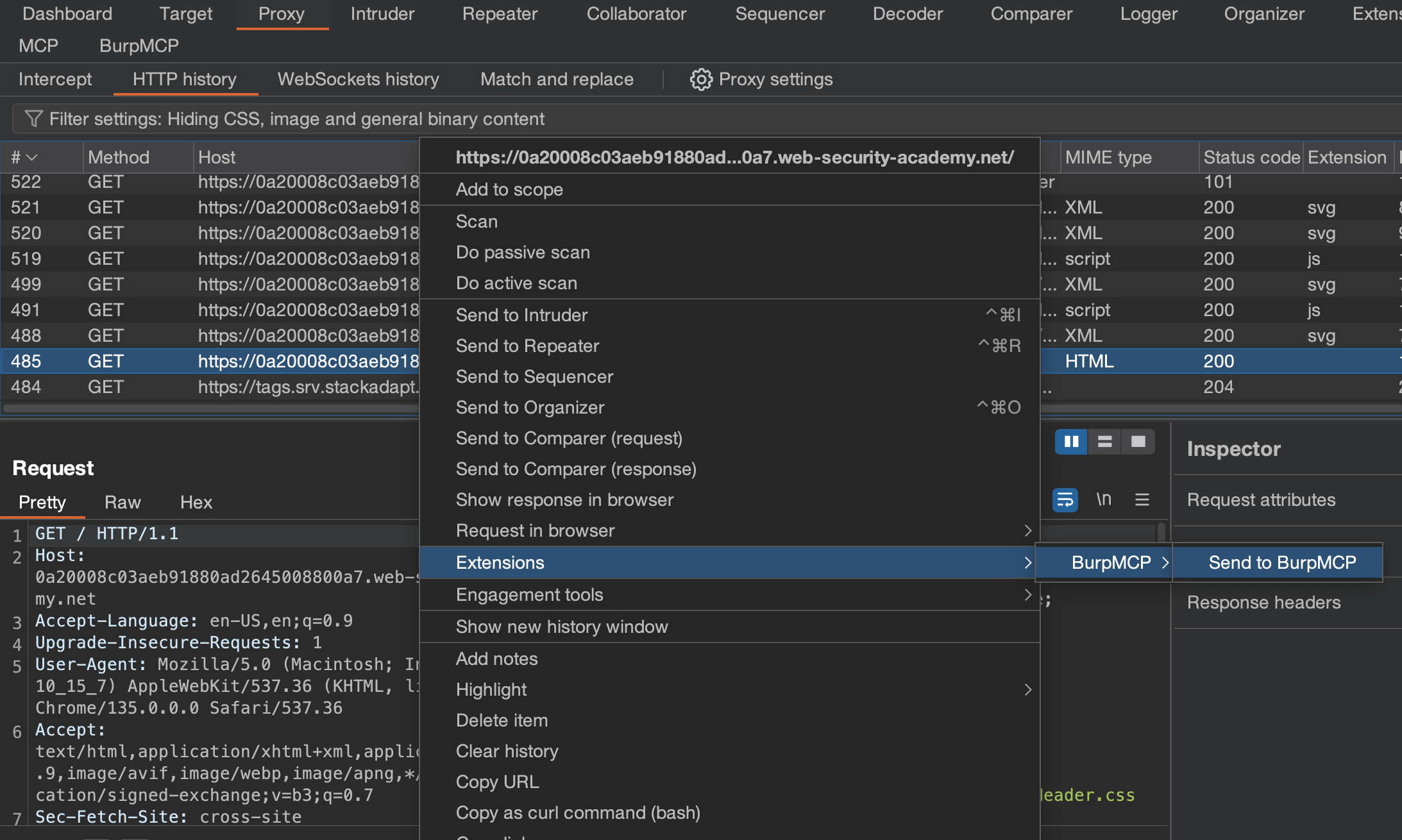The height and width of the screenshot is (840, 1402).
Task: Select Send to BurpMCP submenu entry
Action: tap(1281, 563)
